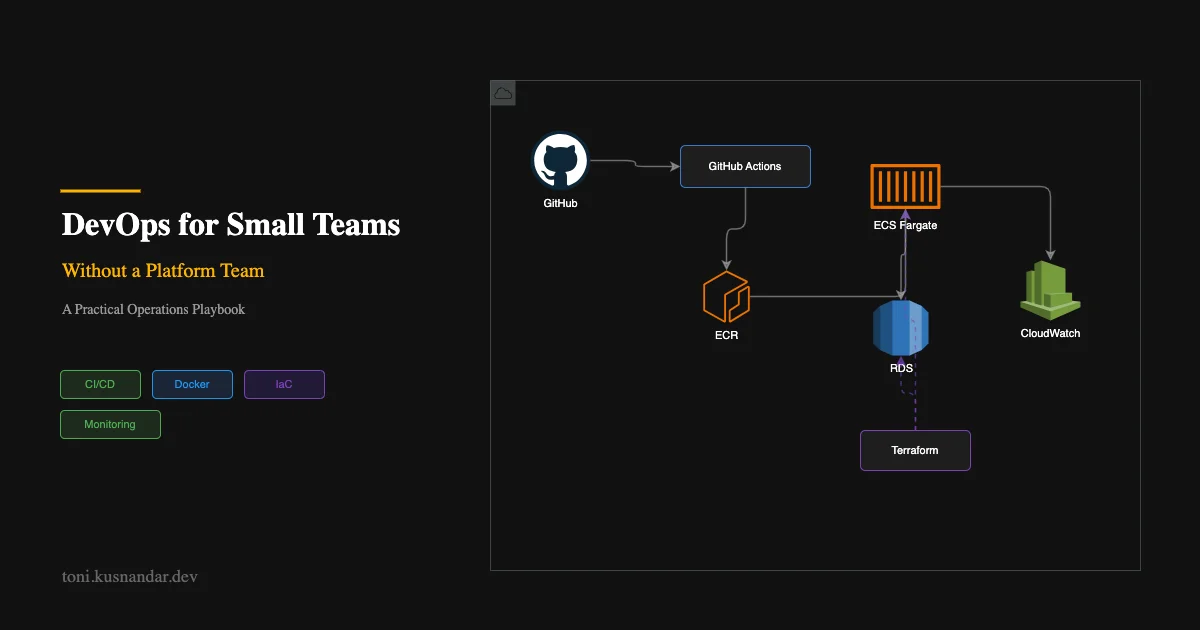Click the GitHub octocat icon
The image size is (1200, 630).
click(560, 161)
